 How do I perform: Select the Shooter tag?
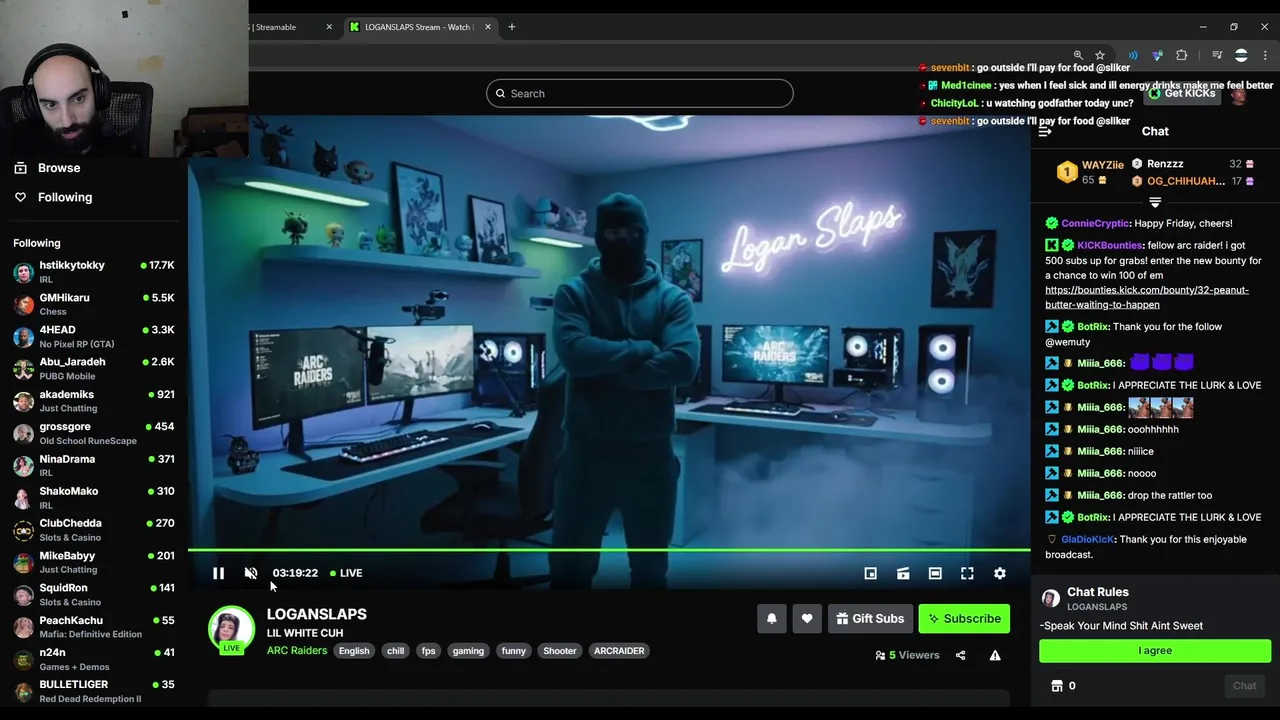click(x=560, y=651)
